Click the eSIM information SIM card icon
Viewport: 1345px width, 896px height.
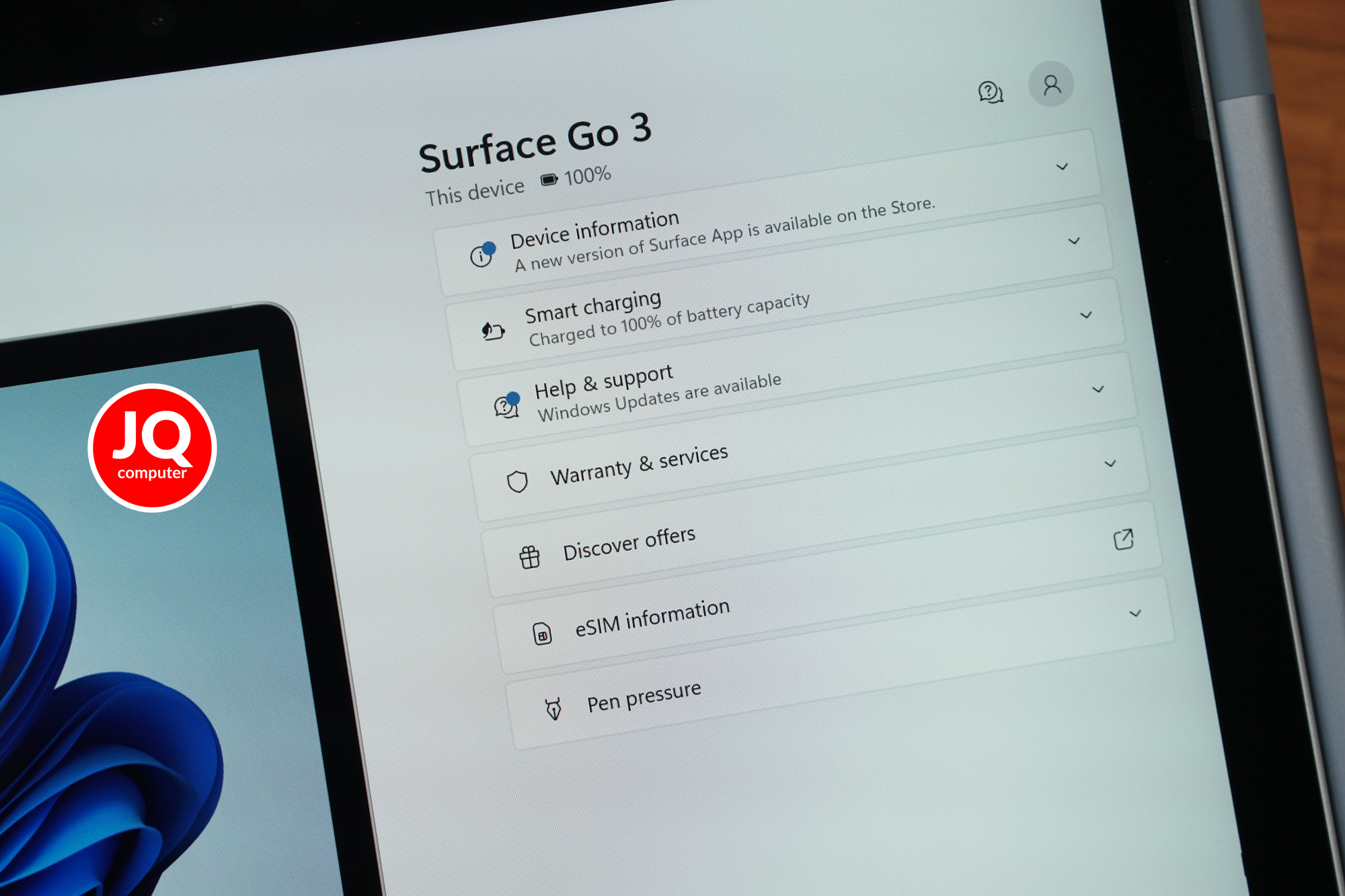542,633
